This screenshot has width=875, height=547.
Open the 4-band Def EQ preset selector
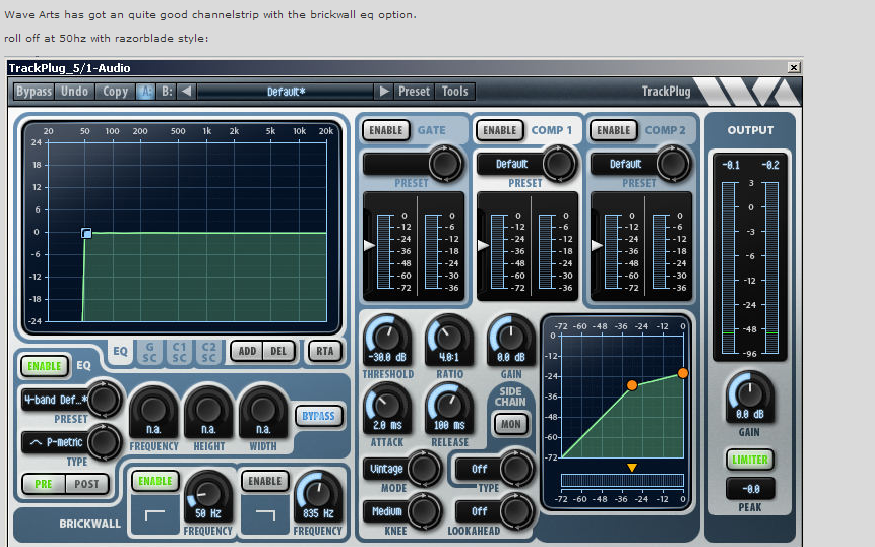click(55, 400)
